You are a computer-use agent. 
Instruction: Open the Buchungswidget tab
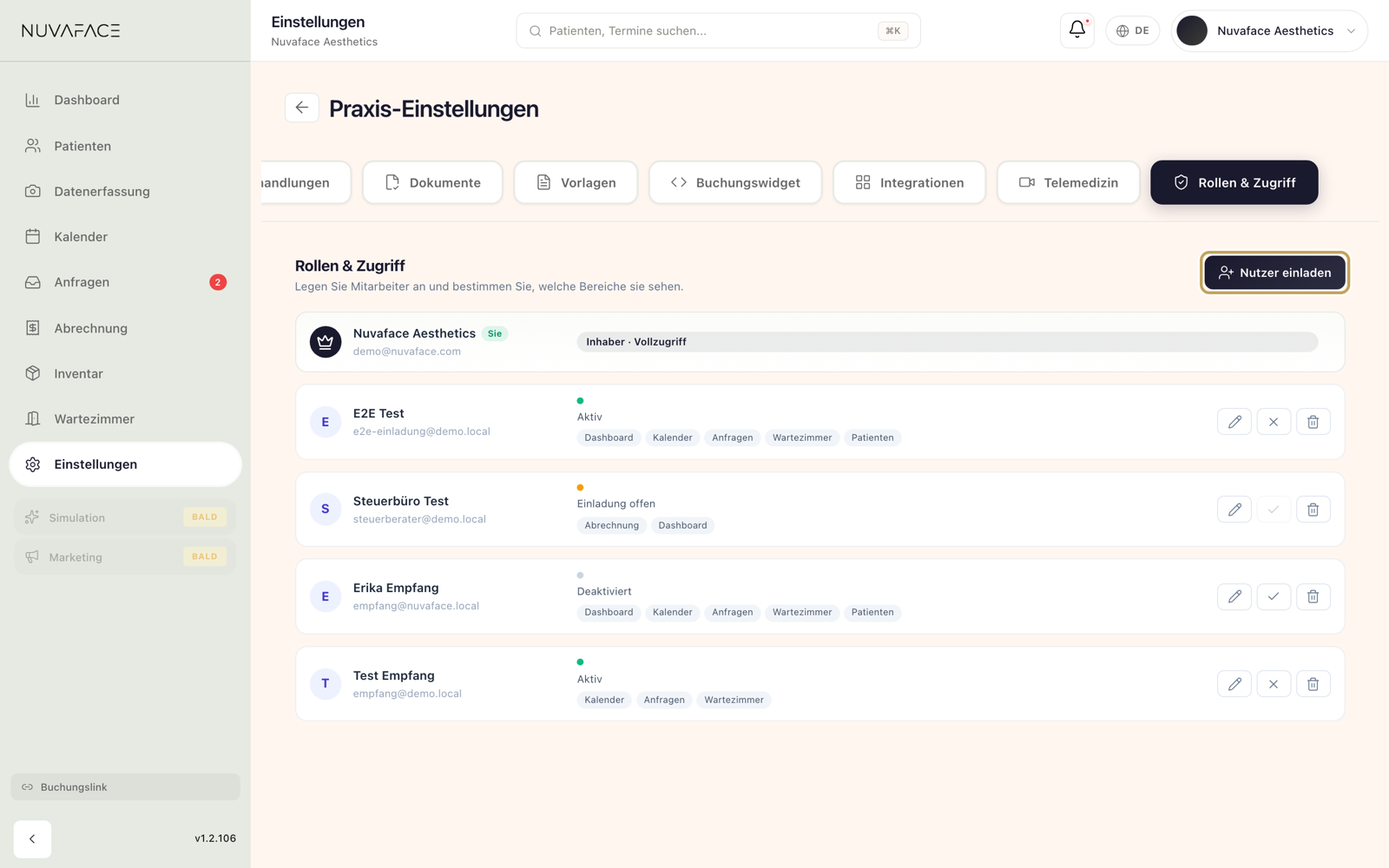(735, 182)
